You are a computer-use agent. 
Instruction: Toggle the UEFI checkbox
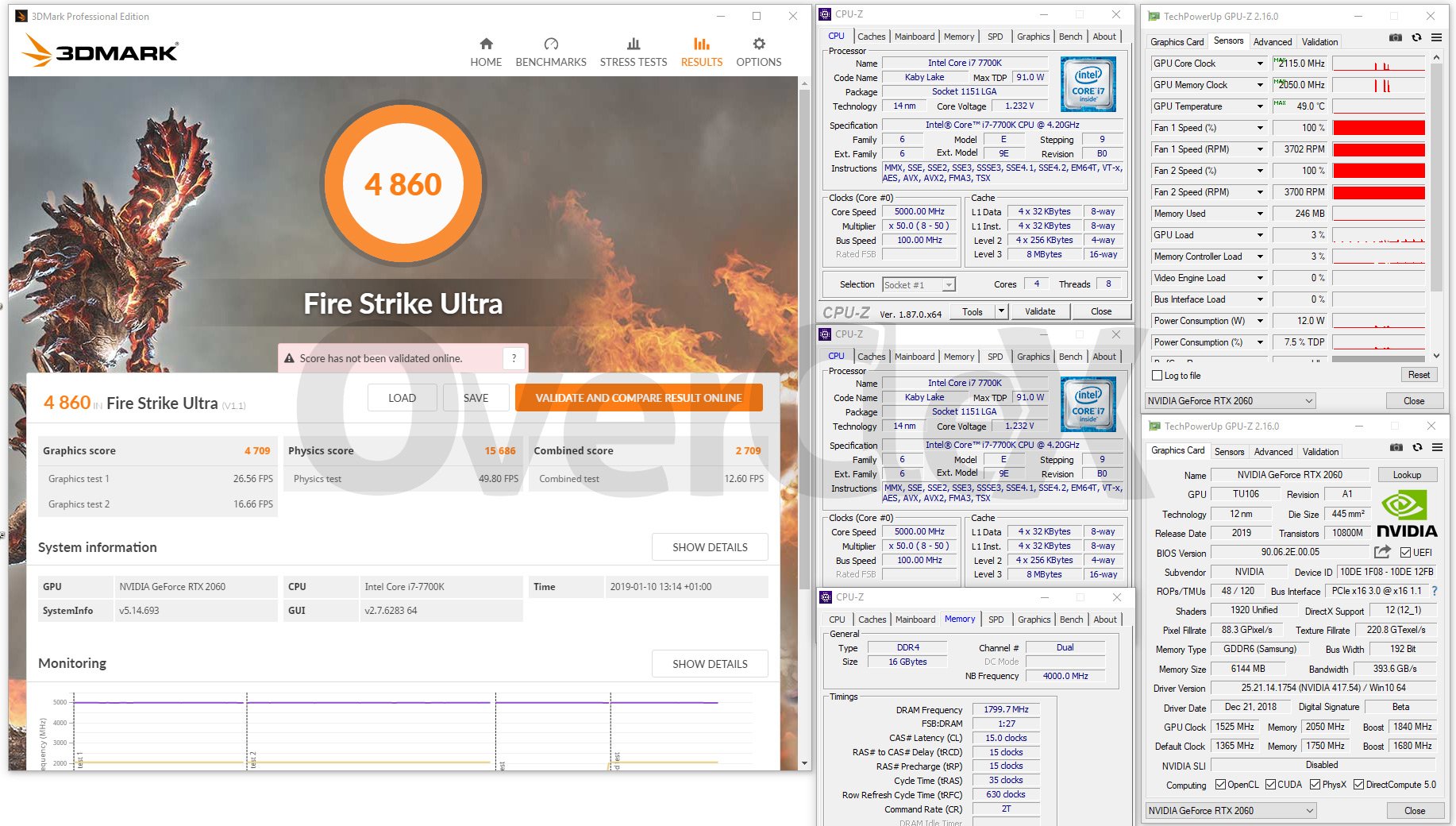(x=1405, y=553)
